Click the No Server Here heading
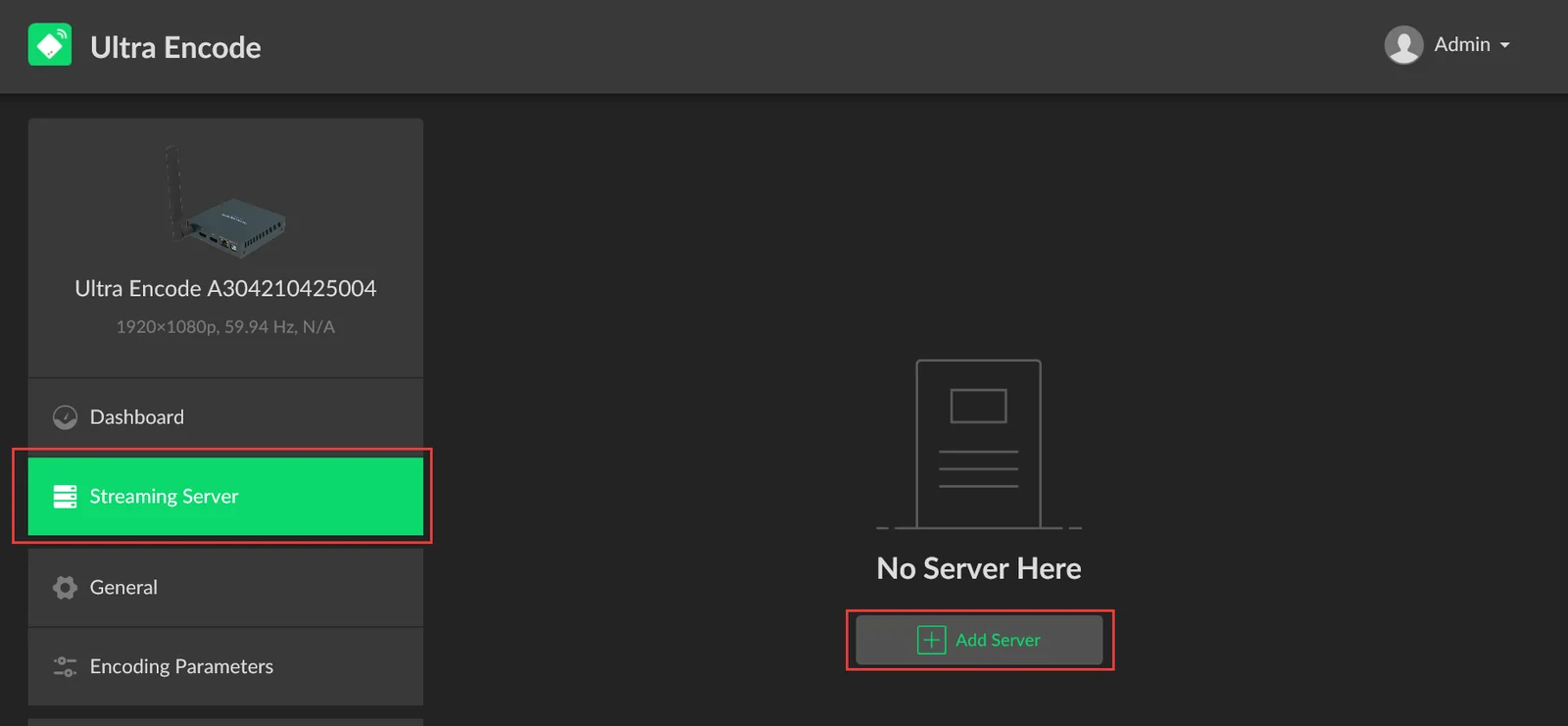This screenshot has height=726, width=1568. click(x=979, y=568)
